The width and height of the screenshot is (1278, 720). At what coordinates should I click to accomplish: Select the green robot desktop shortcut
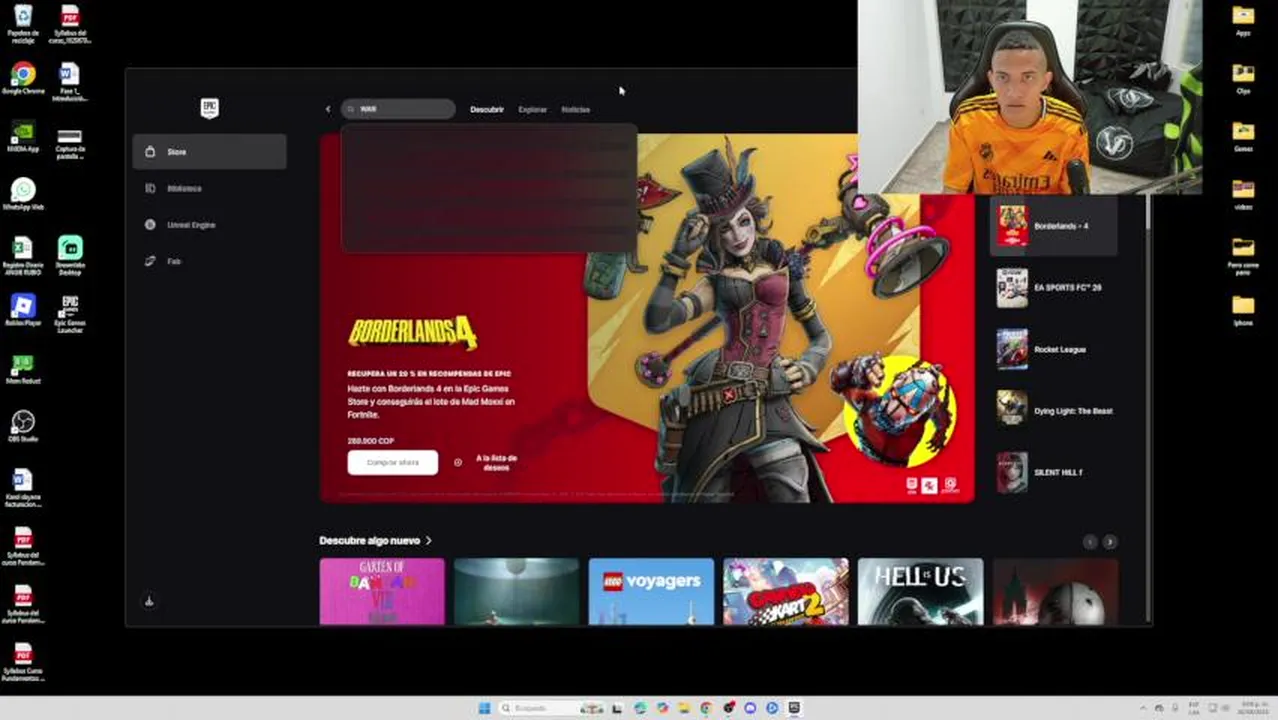coord(23,369)
